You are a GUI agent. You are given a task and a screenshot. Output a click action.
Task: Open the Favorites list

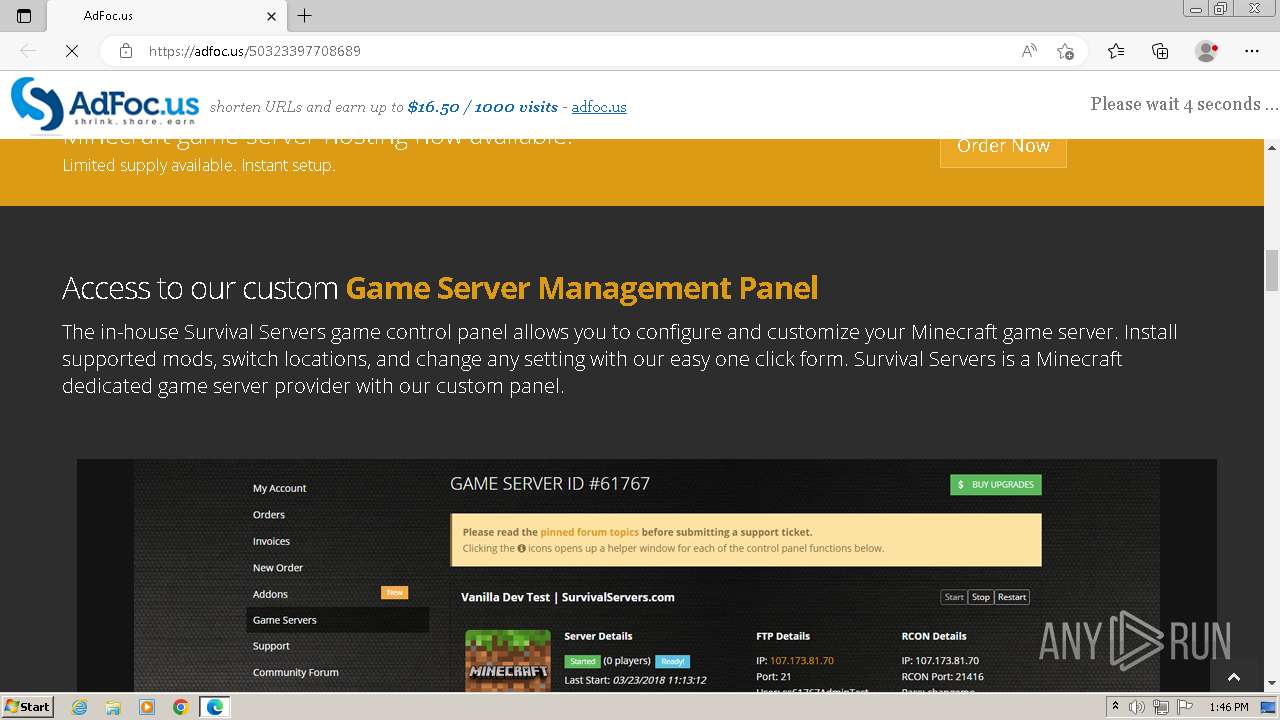tap(1116, 51)
